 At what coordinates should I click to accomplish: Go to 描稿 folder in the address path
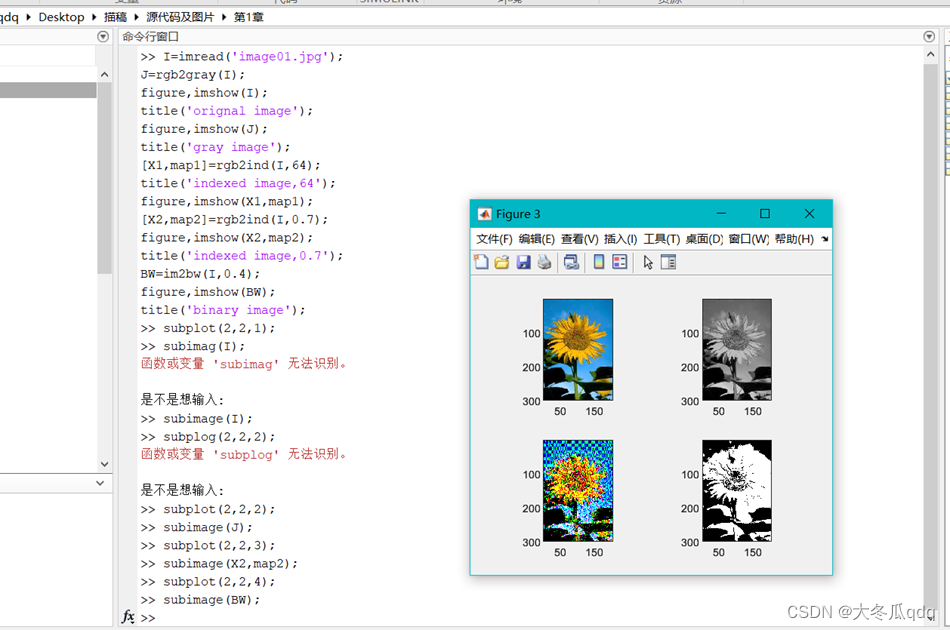(x=115, y=17)
